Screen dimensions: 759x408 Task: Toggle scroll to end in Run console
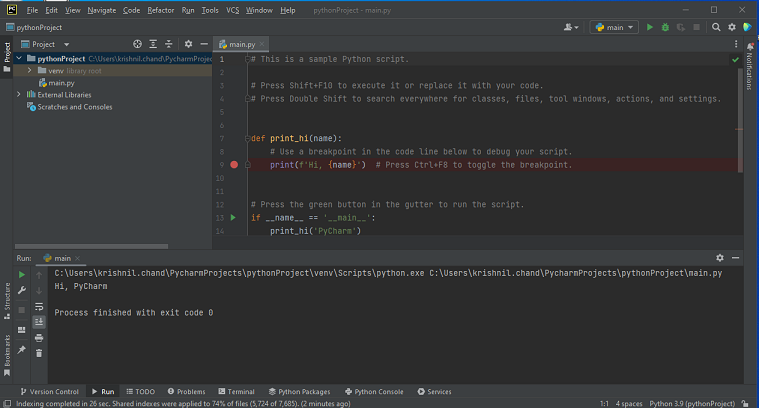(39, 322)
